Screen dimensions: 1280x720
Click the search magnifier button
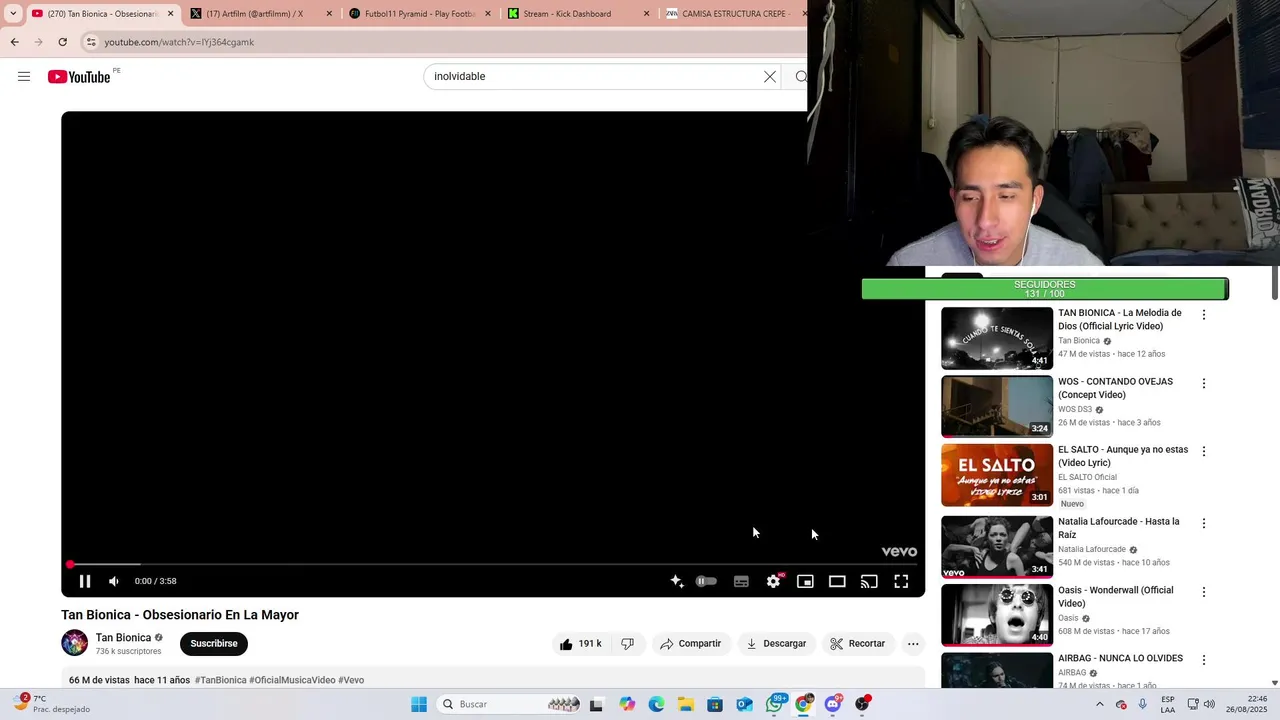click(800, 76)
